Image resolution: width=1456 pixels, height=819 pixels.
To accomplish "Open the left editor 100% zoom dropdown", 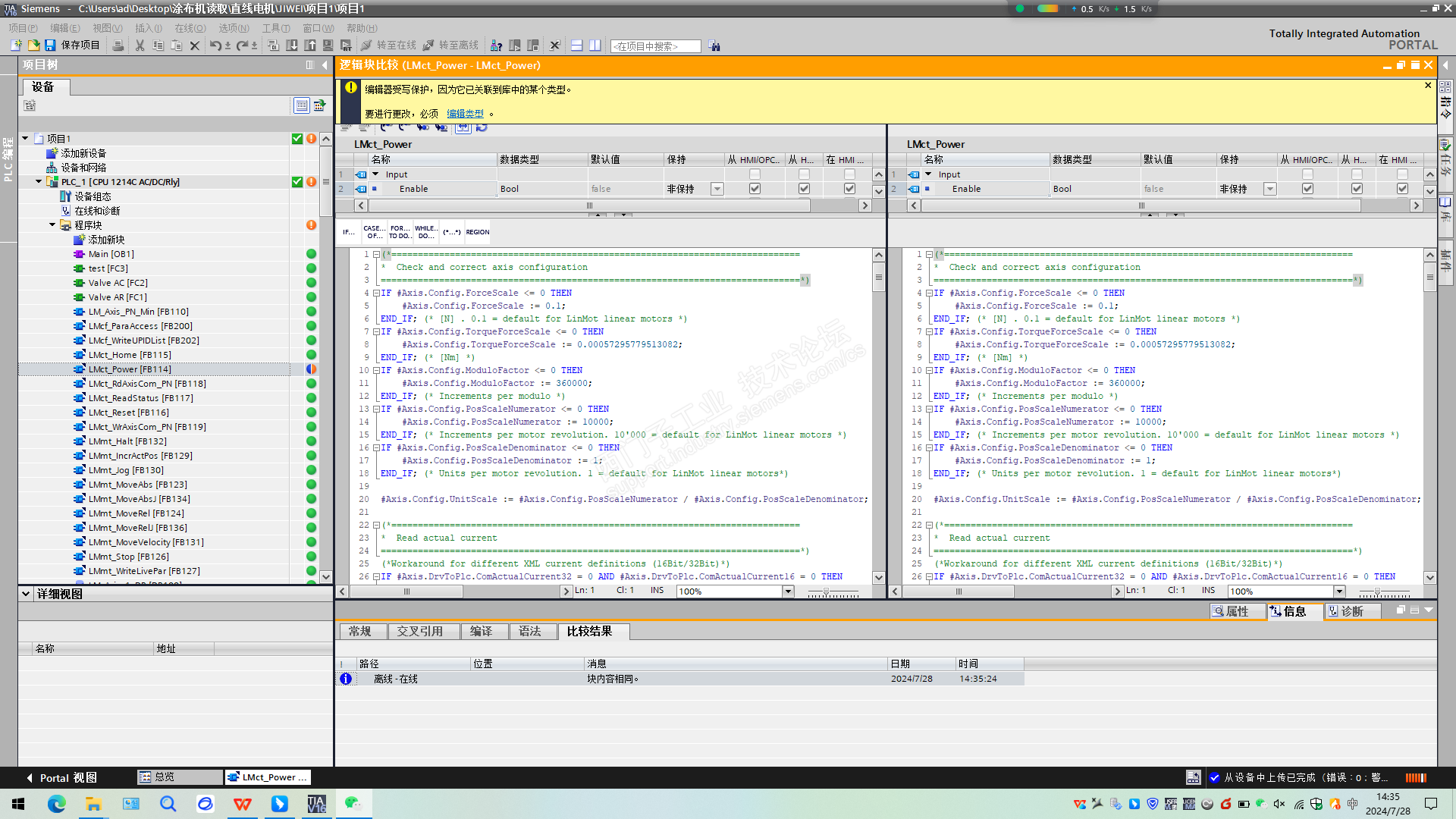I will click(x=788, y=591).
